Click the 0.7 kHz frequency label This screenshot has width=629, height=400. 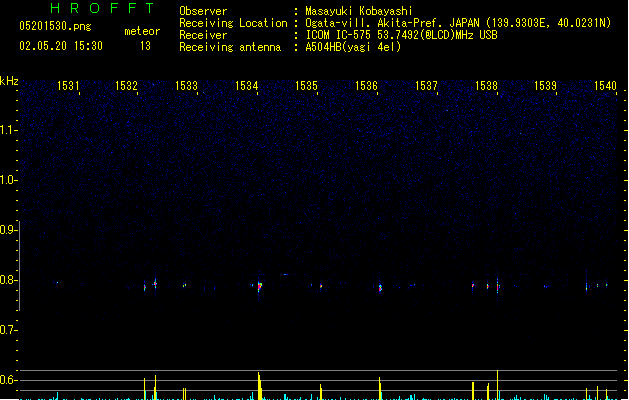click(8, 330)
